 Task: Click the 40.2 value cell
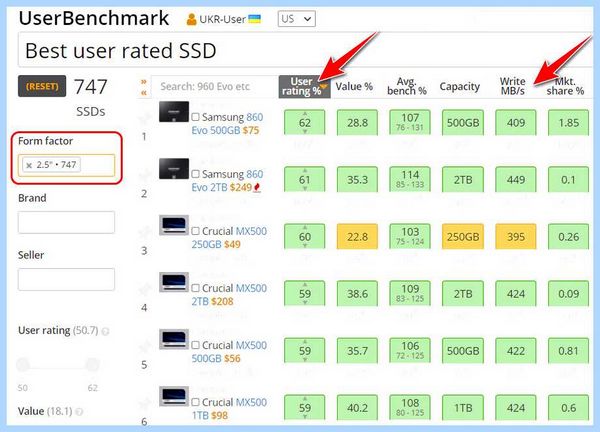click(x=357, y=408)
